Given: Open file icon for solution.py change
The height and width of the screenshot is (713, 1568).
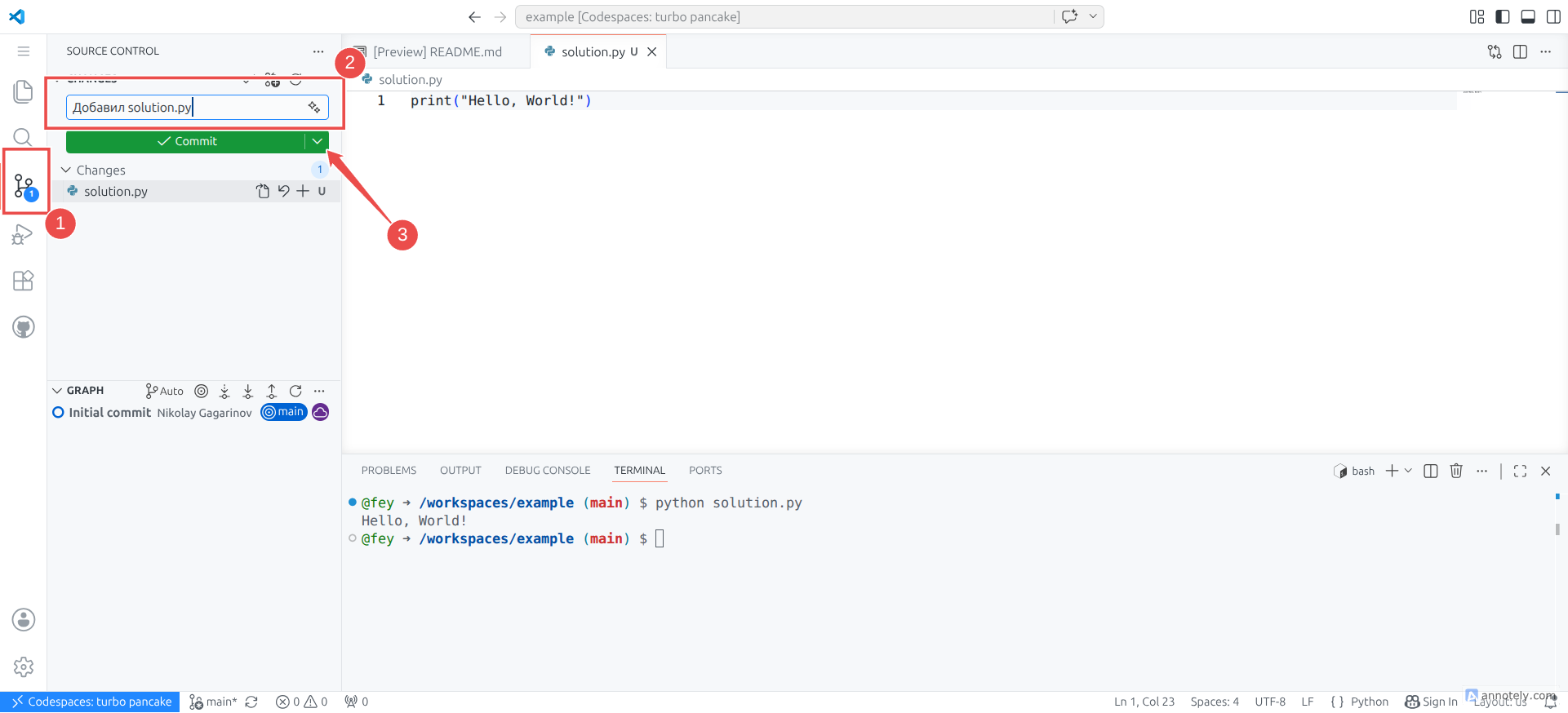Looking at the screenshot, I should [263, 191].
